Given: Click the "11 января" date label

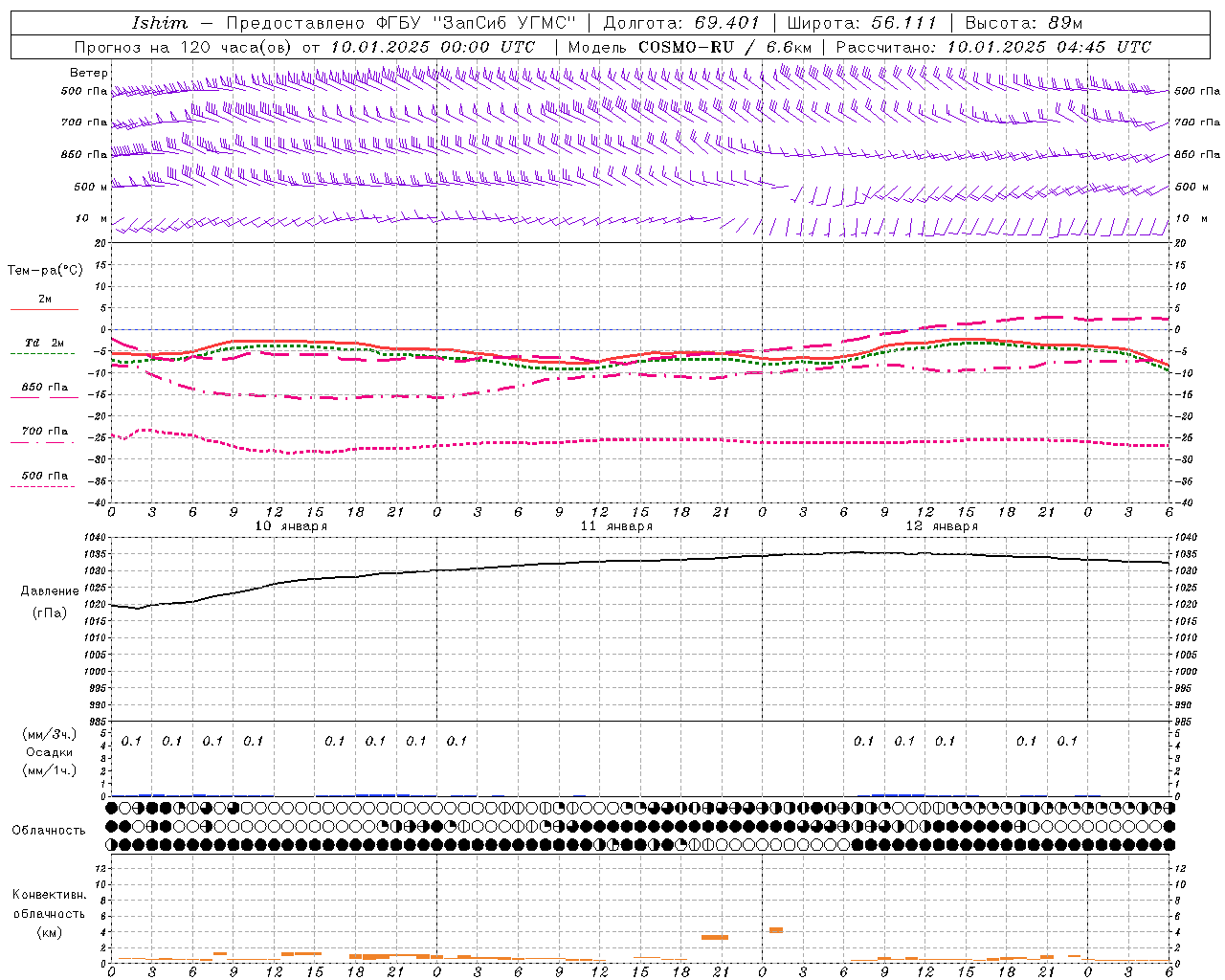Looking at the screenshot, I should tap(616, 526).
